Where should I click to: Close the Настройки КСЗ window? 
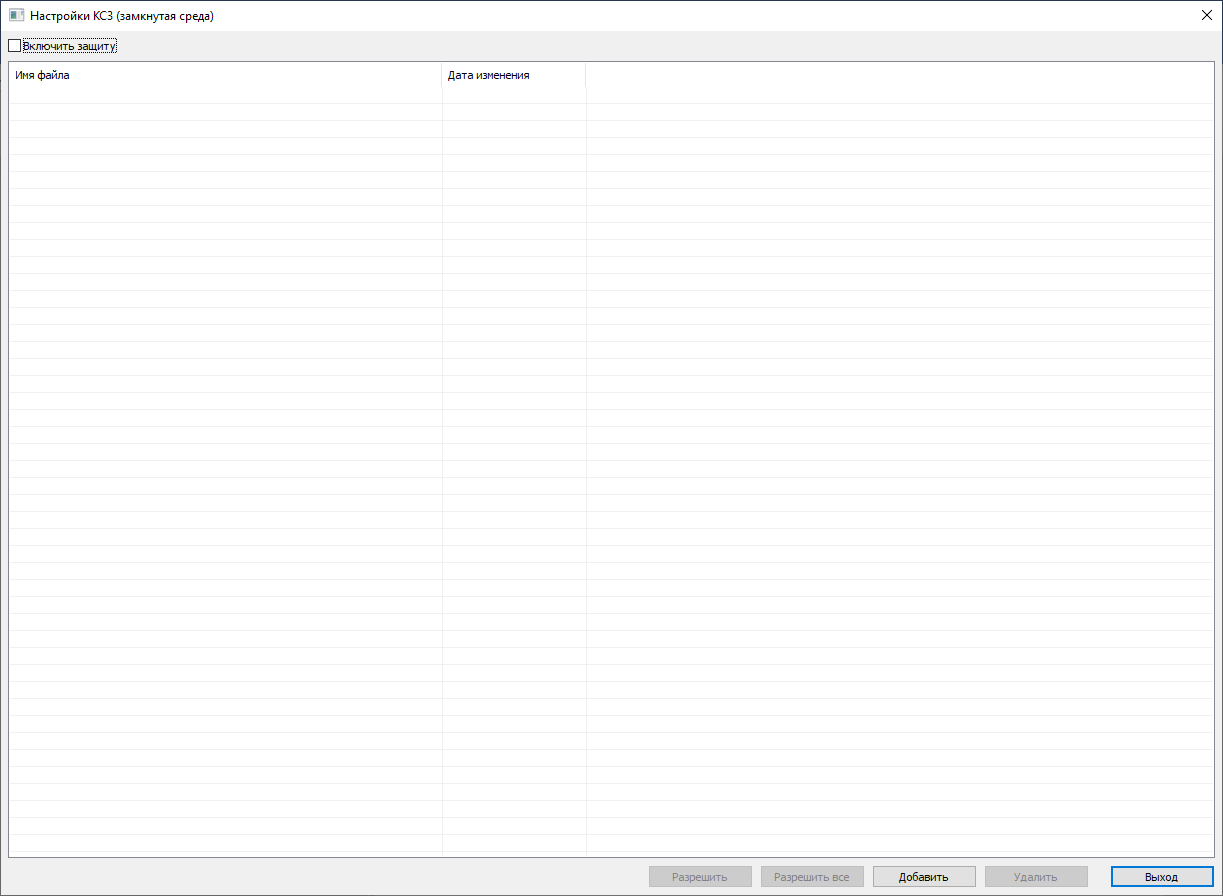pos(1205,16)
